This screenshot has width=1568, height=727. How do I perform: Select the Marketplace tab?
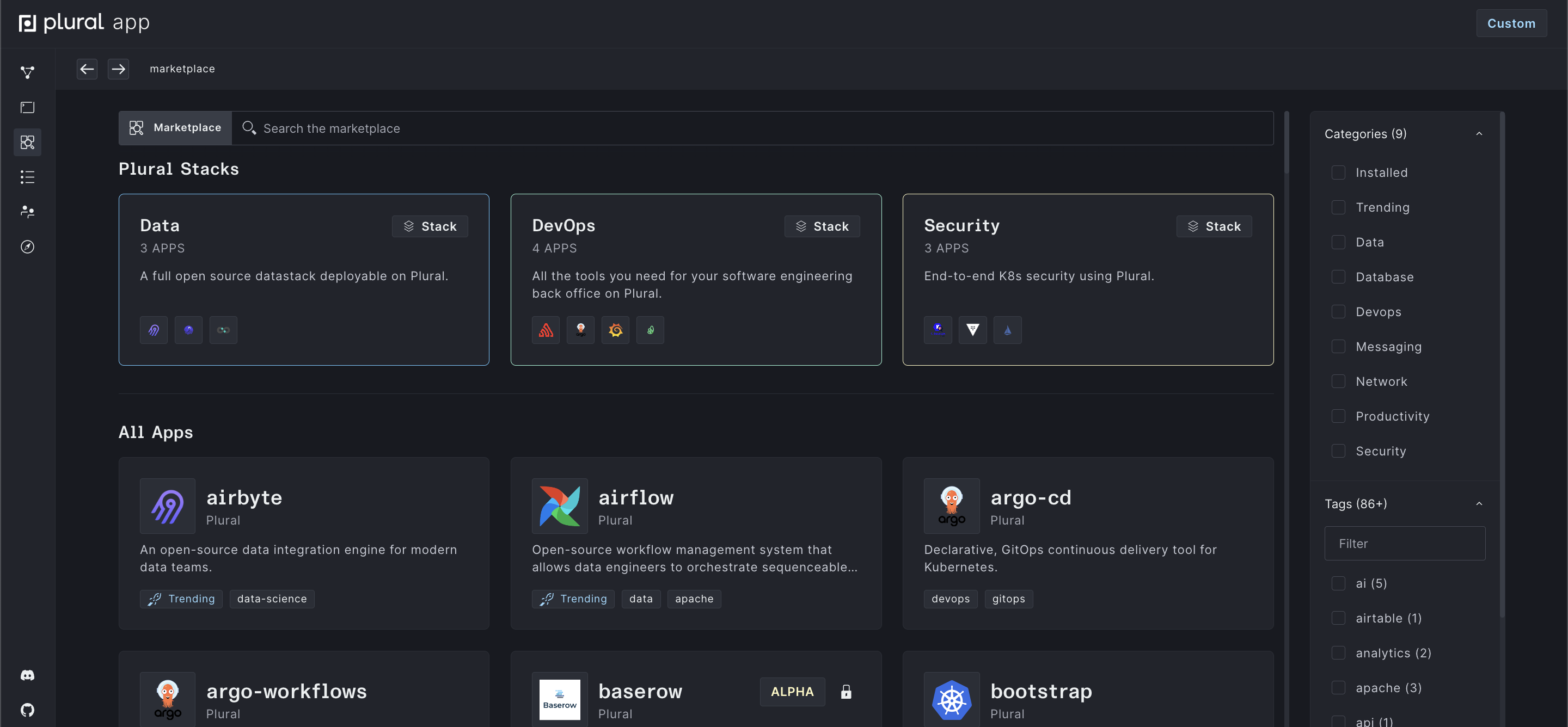(175, 128)
